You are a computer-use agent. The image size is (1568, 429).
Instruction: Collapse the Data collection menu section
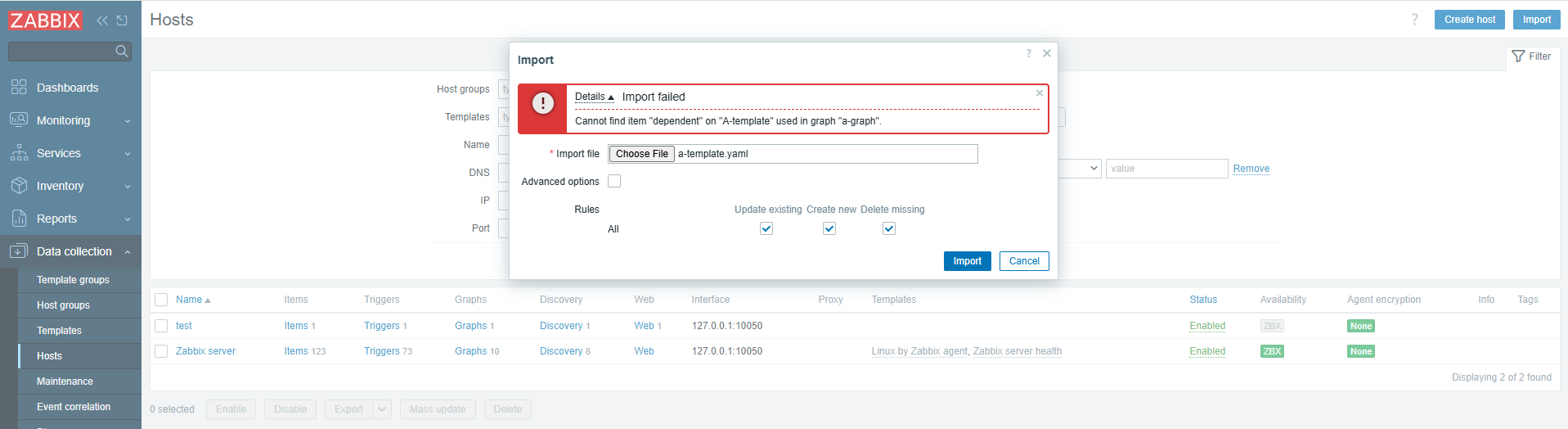[128, 252]
